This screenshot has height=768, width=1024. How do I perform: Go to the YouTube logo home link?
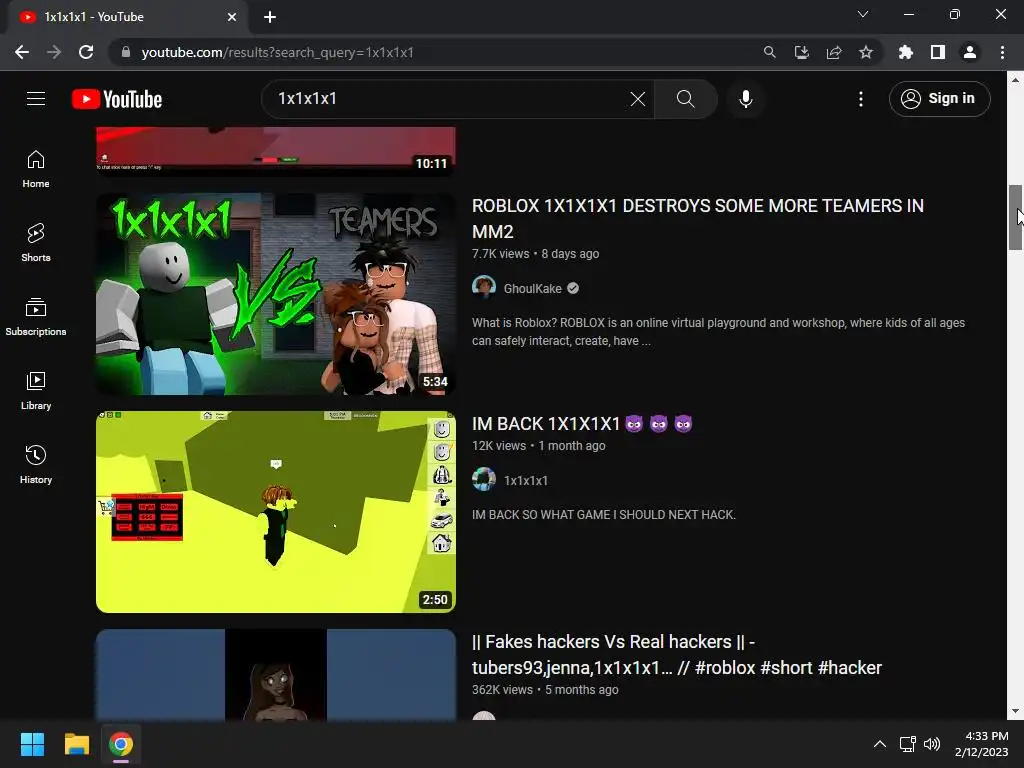tap(117, 99)
